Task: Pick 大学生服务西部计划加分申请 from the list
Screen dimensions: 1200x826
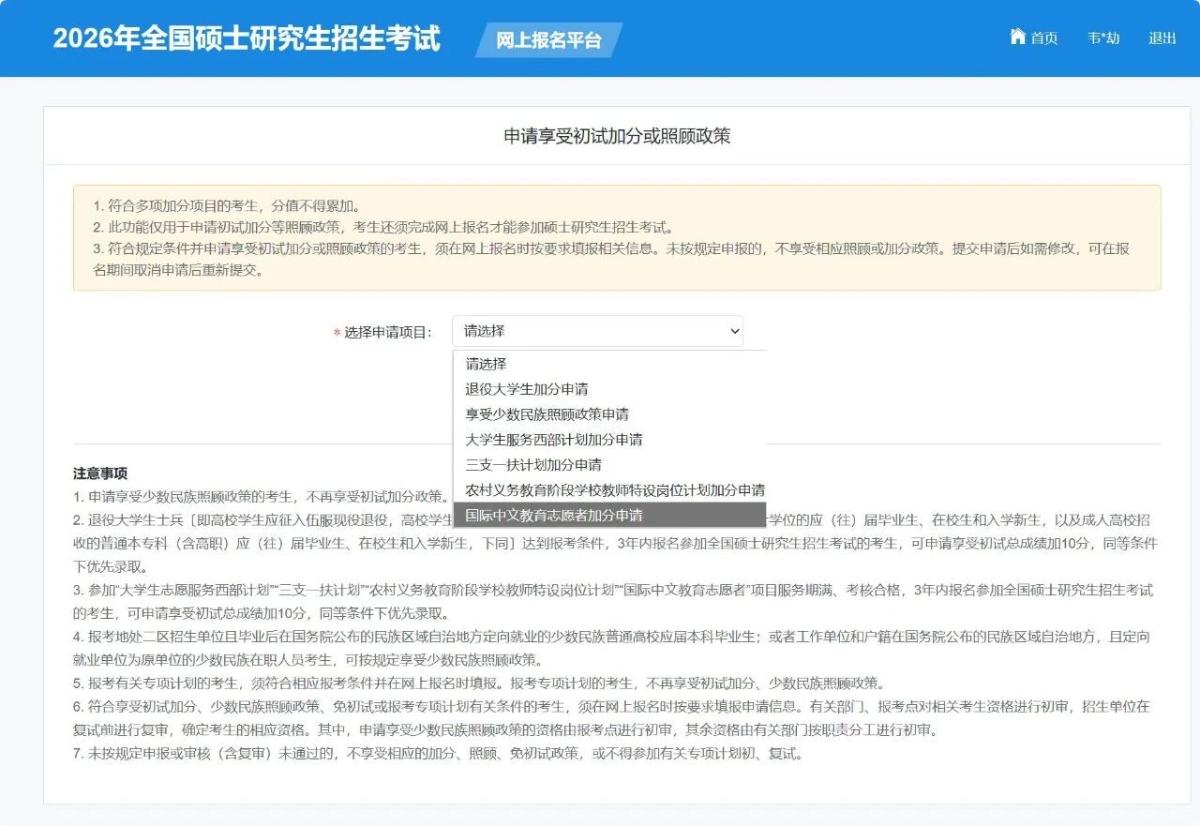Action: pos(554,439)
